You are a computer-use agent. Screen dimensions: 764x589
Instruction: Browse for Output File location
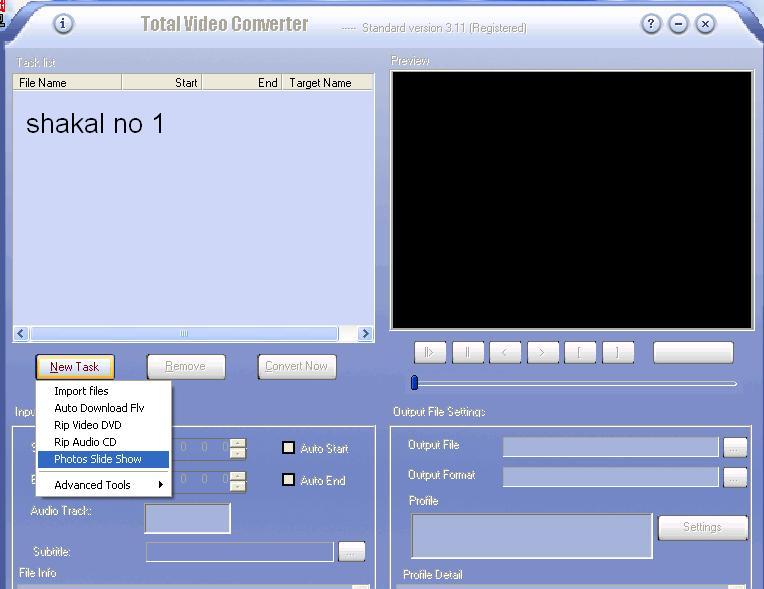tap(735, 447)
